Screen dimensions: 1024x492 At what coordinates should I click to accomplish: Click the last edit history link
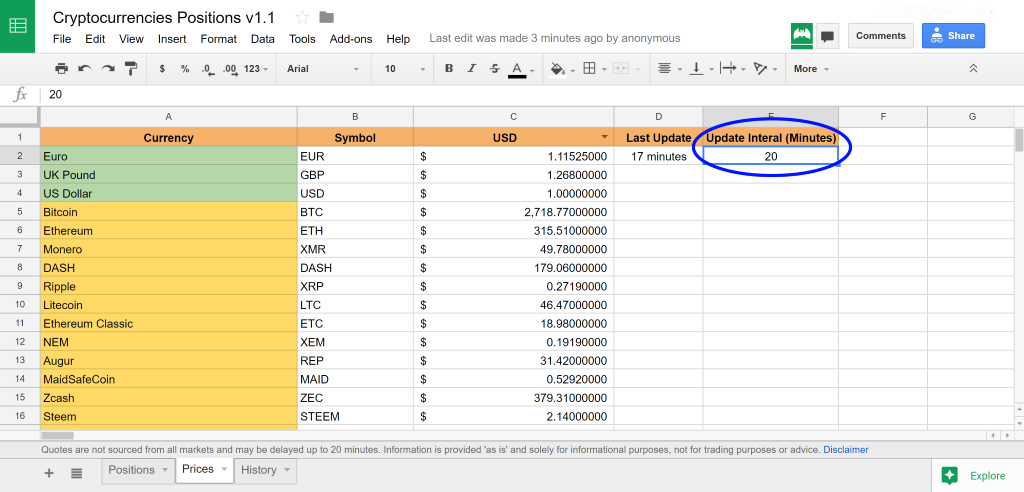click(x=554, y=39)
